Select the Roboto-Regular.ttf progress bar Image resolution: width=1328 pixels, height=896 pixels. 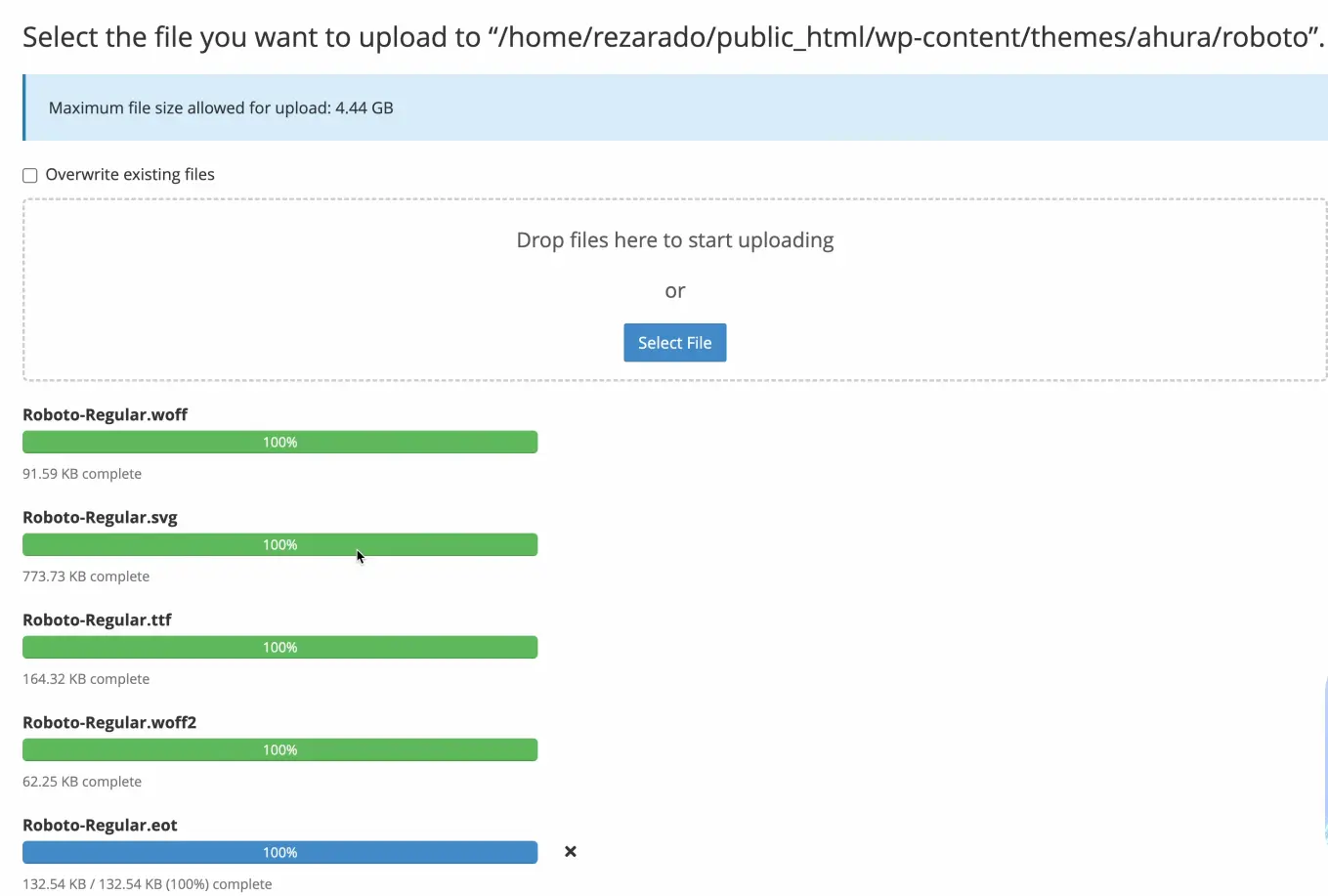coord(279,648)
